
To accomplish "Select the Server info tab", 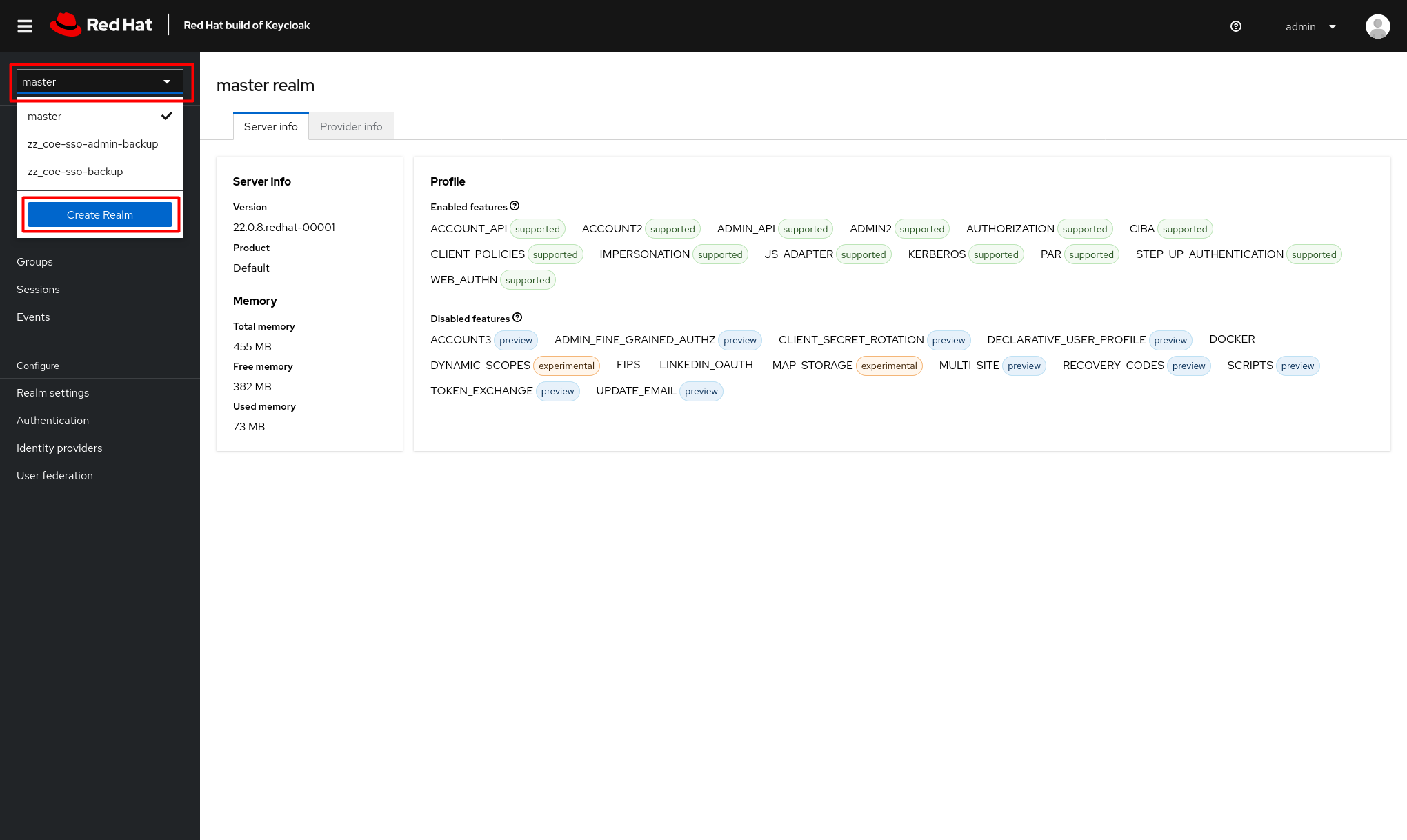I will click(x=270, y=126).
